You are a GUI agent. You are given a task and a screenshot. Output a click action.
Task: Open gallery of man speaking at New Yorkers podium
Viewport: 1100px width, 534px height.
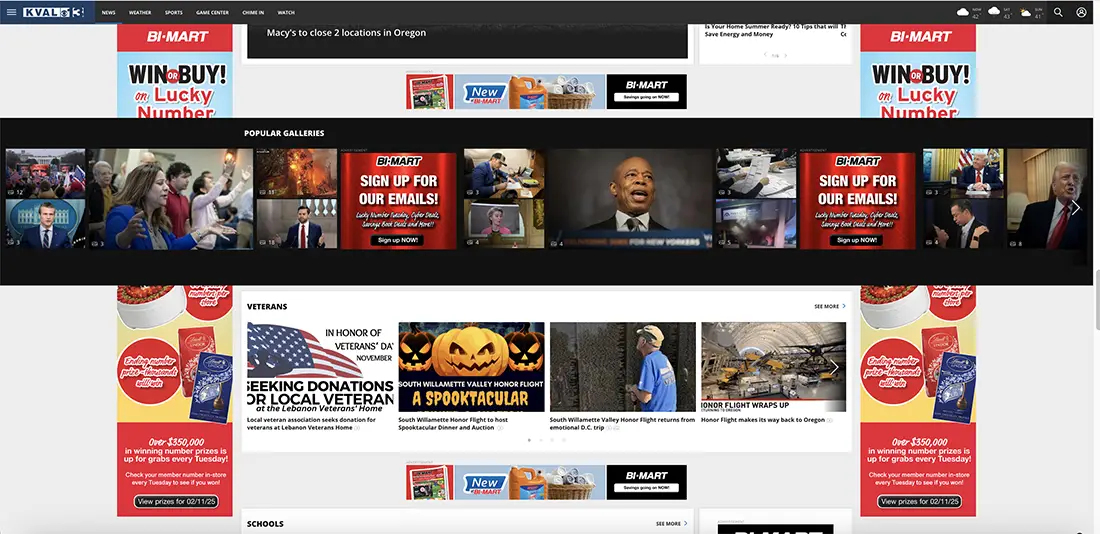pyautogui.click(x=631, y=199)
